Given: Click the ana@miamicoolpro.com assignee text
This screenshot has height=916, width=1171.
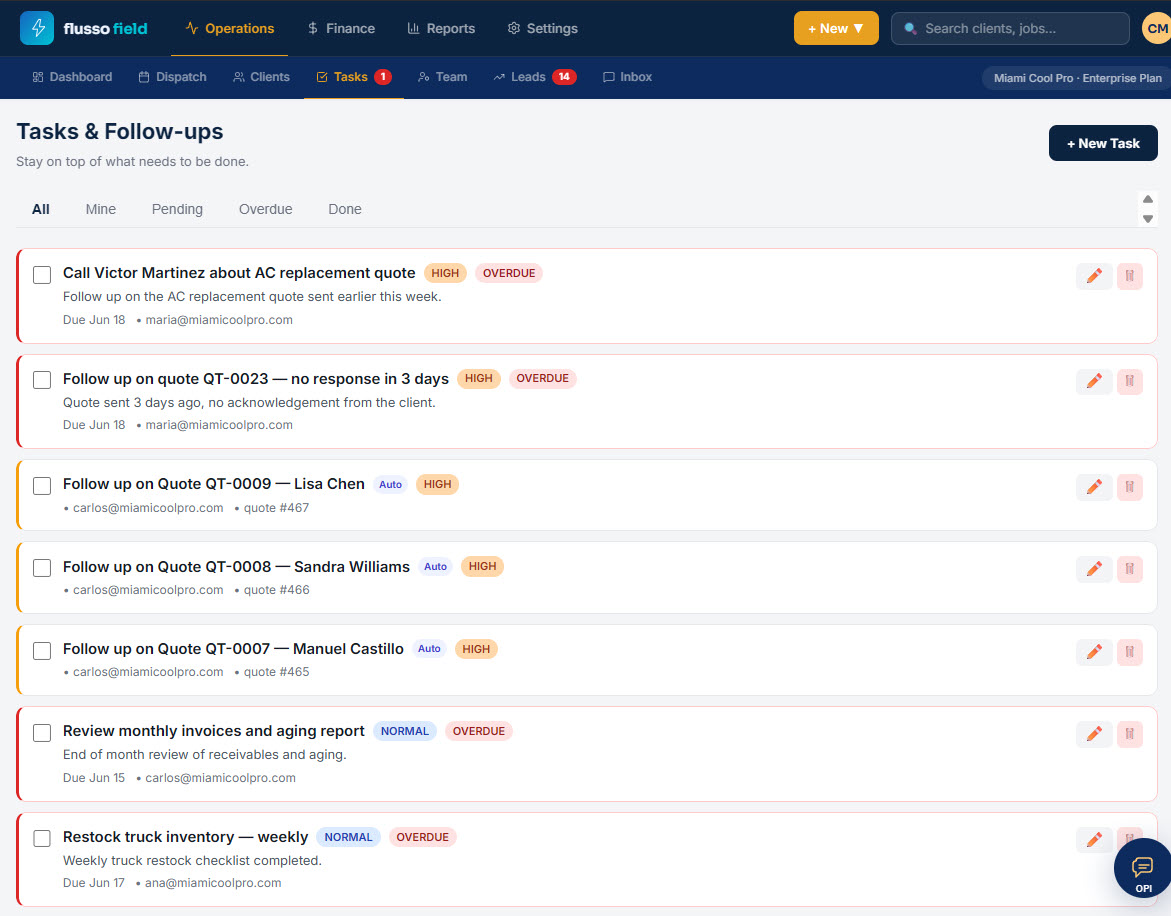Looking at the screenshot, I should [x=213, y=883].
